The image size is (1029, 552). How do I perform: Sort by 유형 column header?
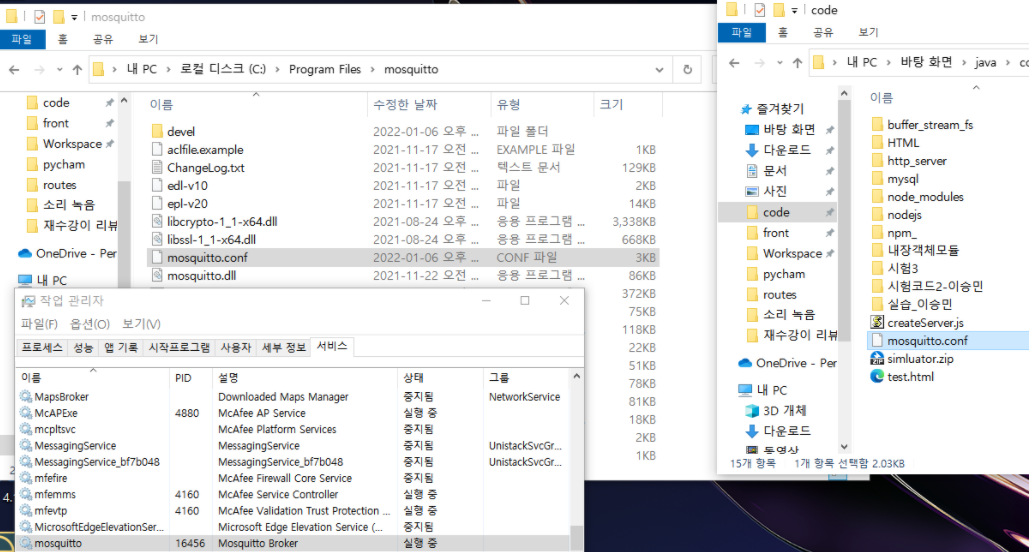509,104
